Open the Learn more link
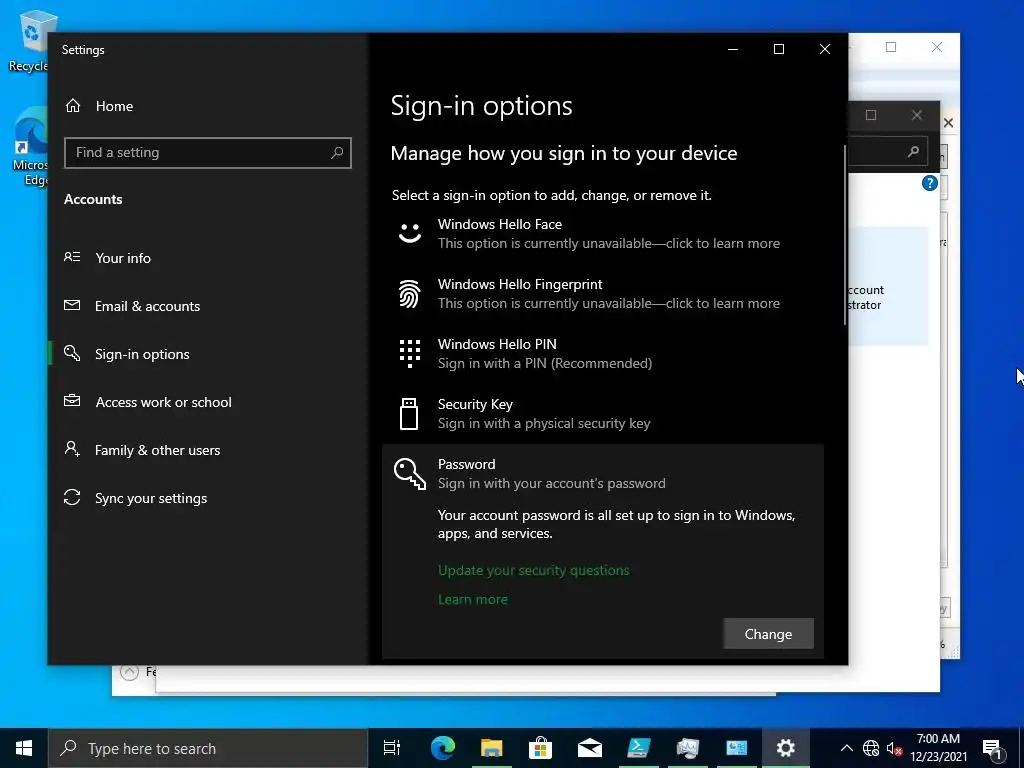This screenshot has height=768, width=1024. (x=473, y=600)
